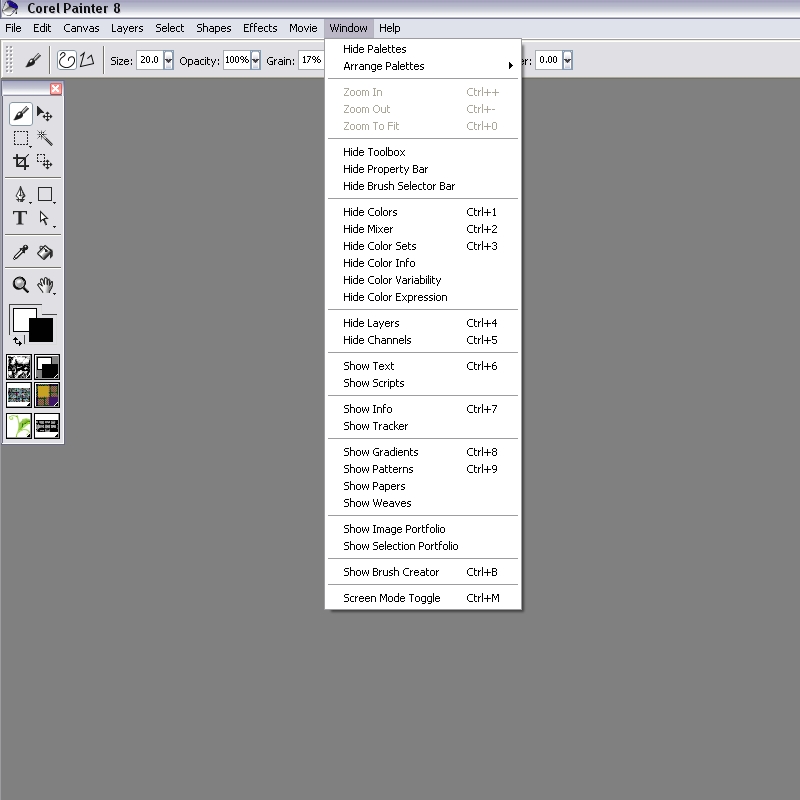Image resolution: width=800 pixels, height=800 pixels.
Task: Open the Weave selector in toolbox
Action: click(47, 395)
